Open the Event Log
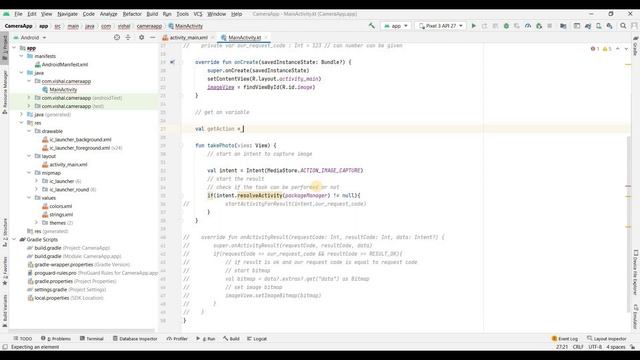The width and height of the screenshot is (640, 360). [x=565, y=339]
